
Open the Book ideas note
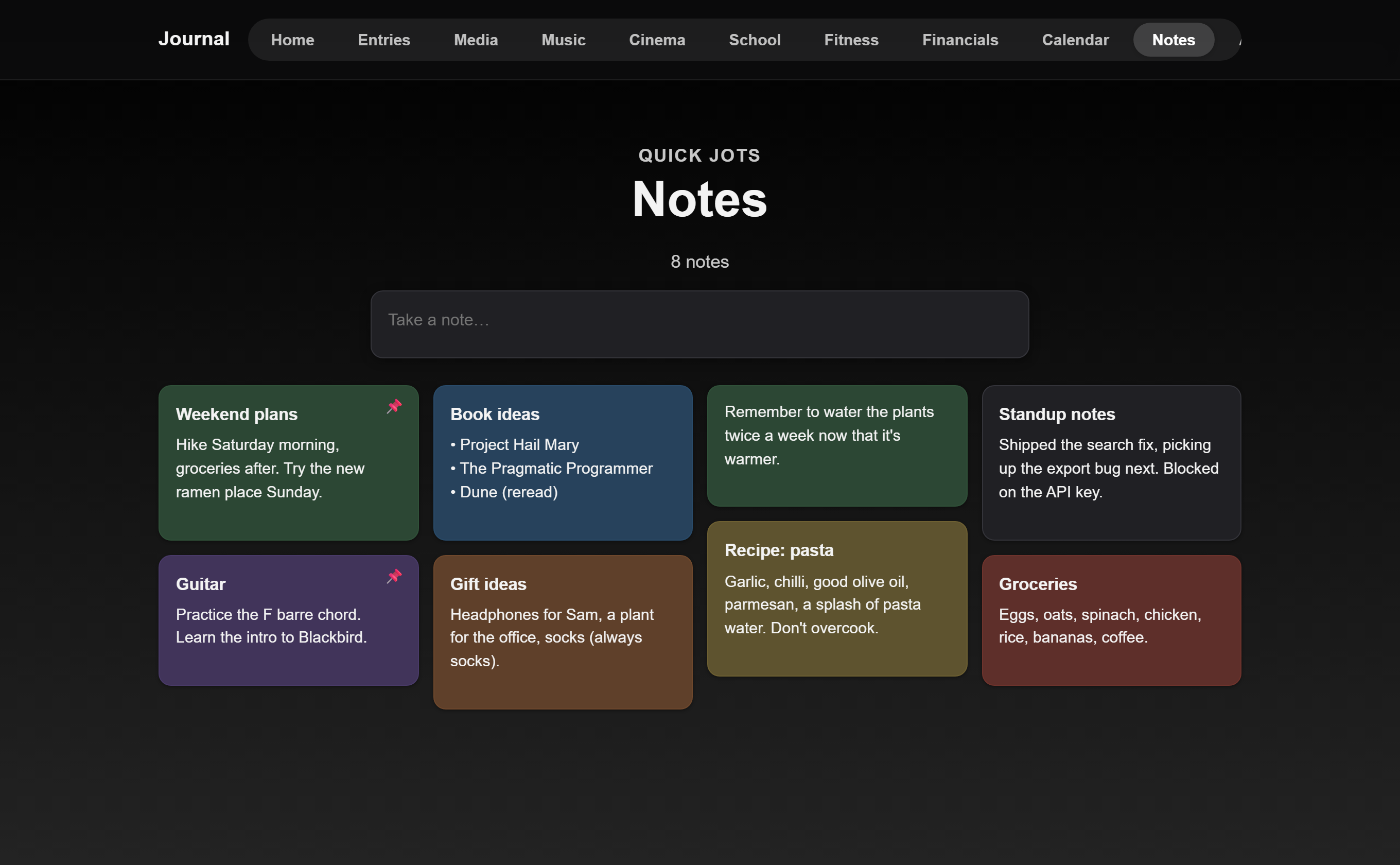[563, 463]
